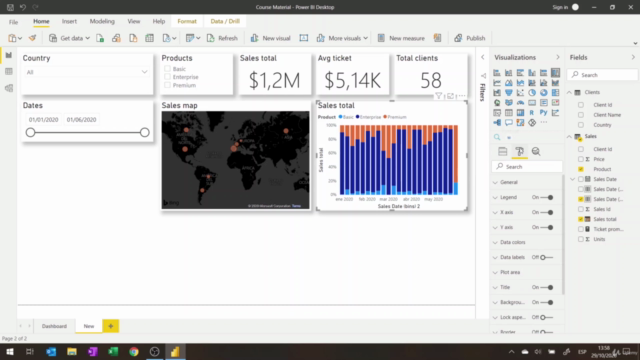Click the Quick measure icon
This screenshot has width=640, height=360.
(438, 38)
